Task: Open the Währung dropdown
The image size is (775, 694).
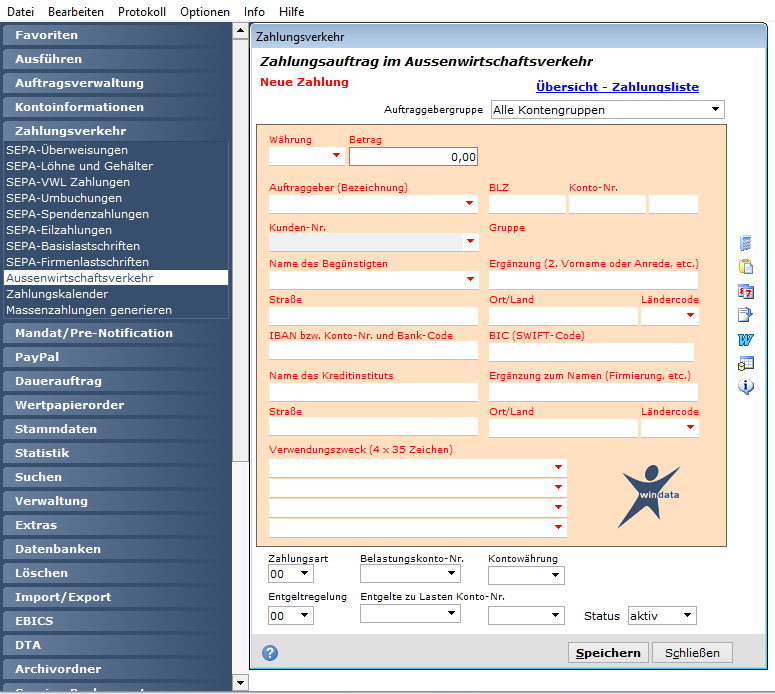Action: tap(336, 156)
